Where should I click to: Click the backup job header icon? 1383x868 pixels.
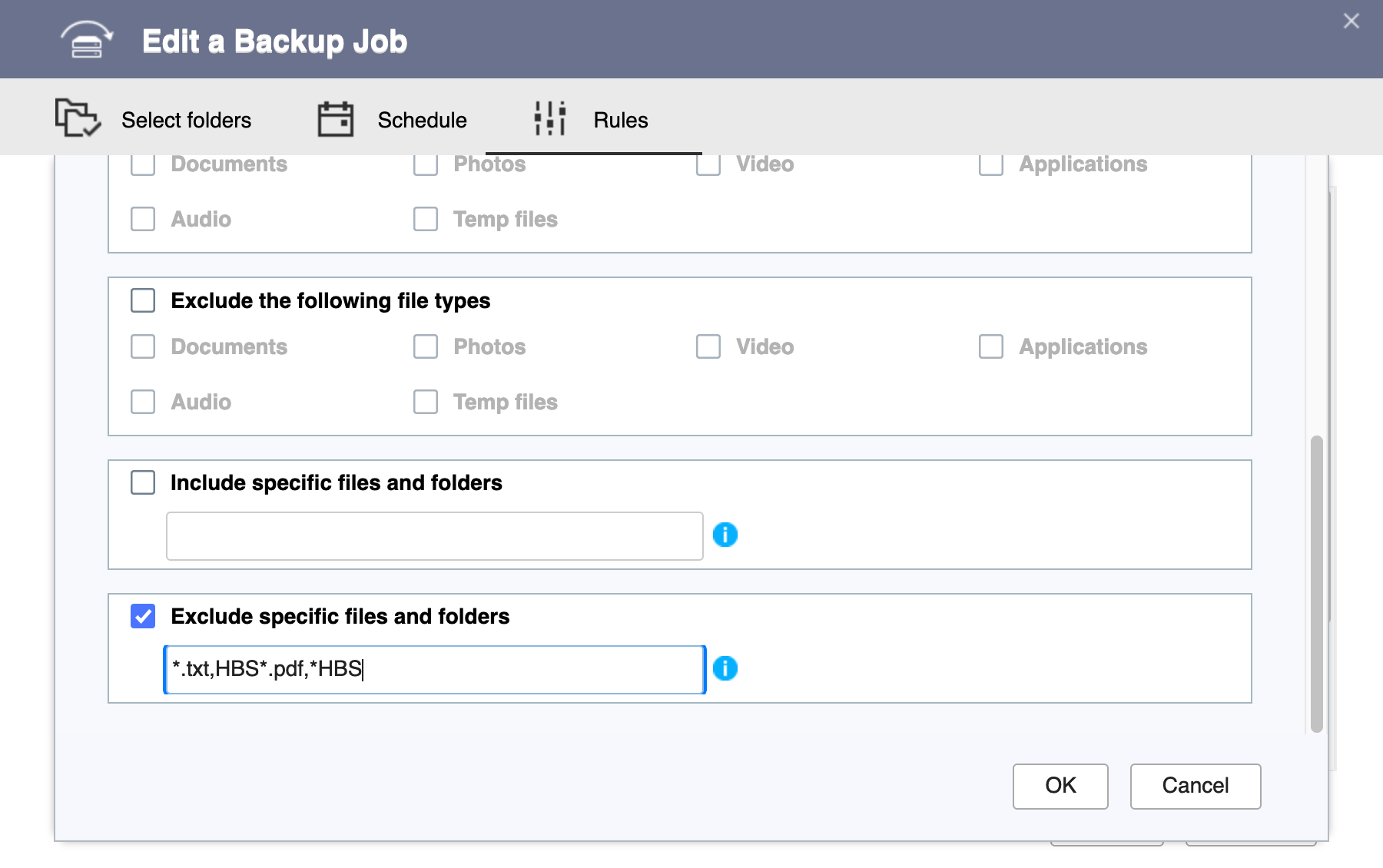(86, 40)
